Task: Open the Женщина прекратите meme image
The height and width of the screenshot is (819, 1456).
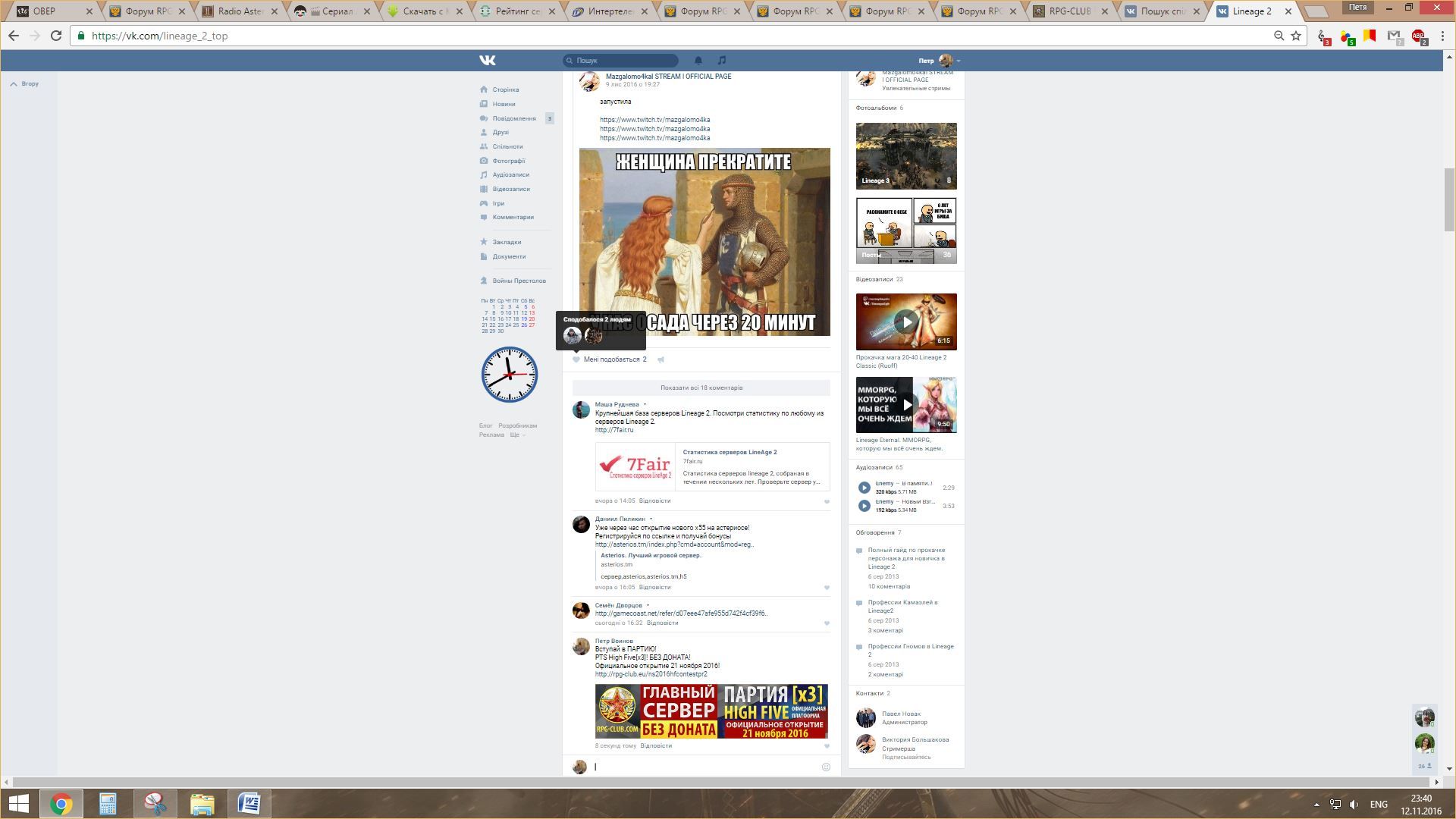Action: (704, 242)
